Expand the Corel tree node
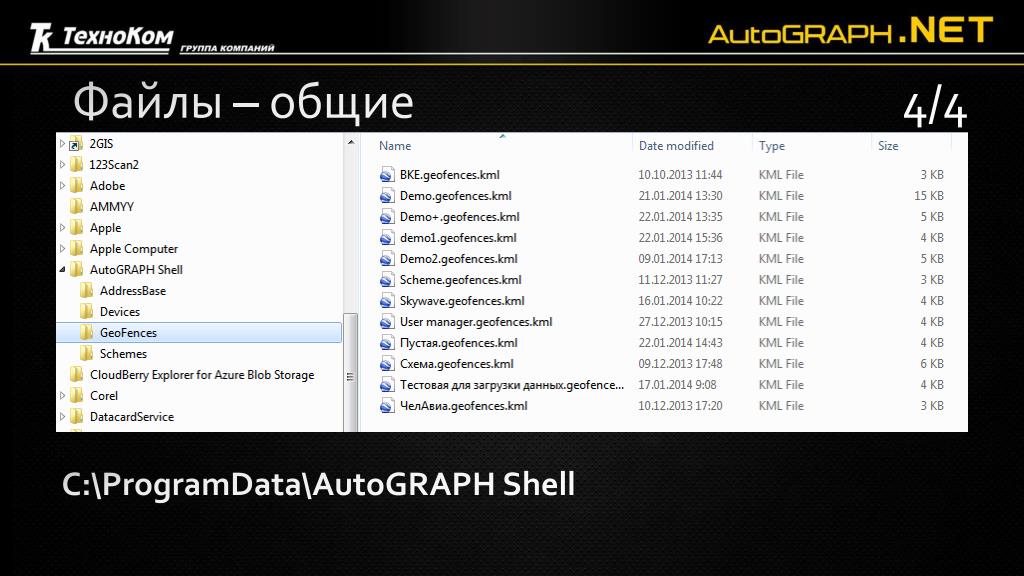The image size is (1024, 576). [x=62, y=396]
